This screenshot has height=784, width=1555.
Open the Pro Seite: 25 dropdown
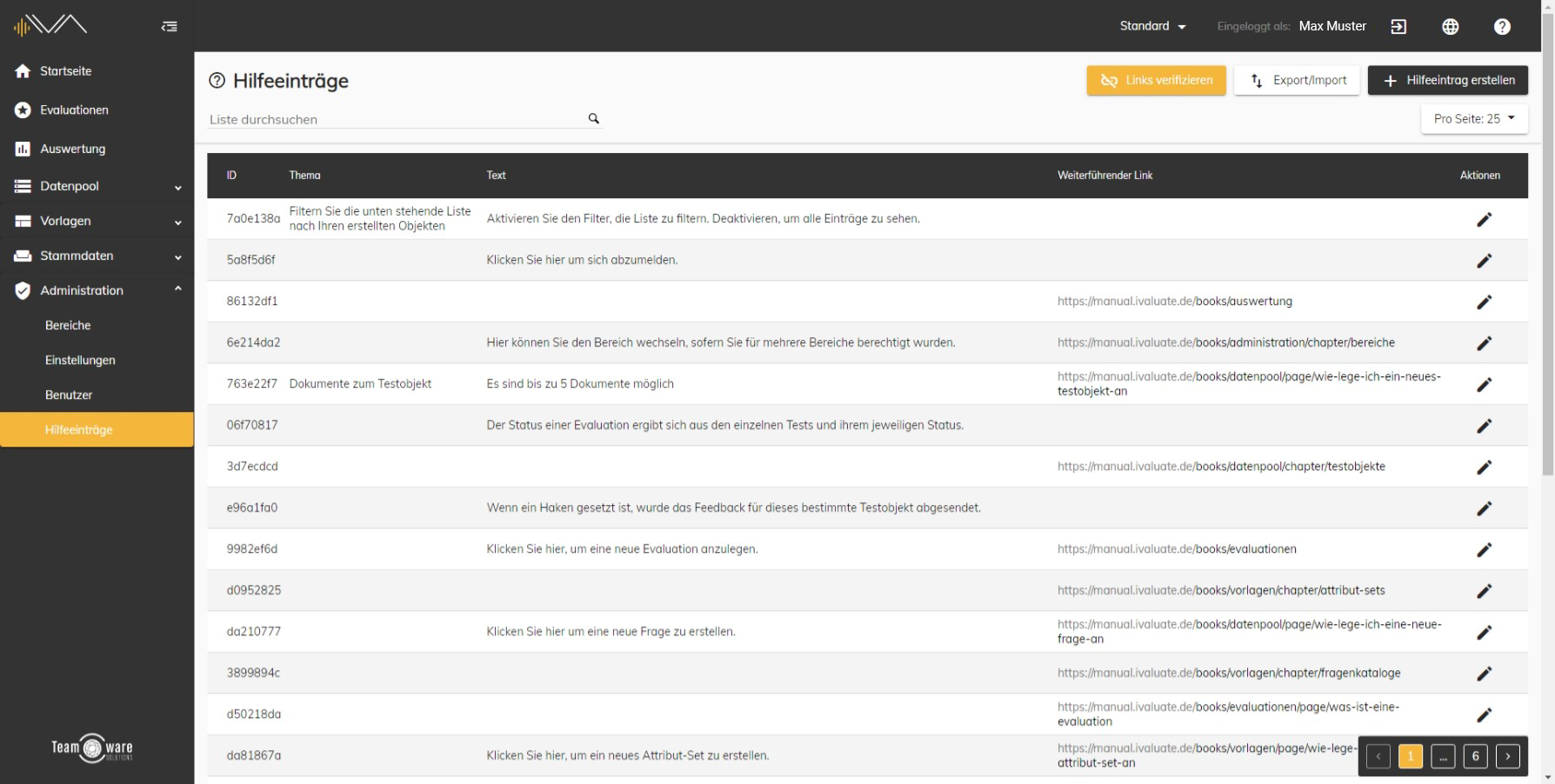pos(1474,119)
